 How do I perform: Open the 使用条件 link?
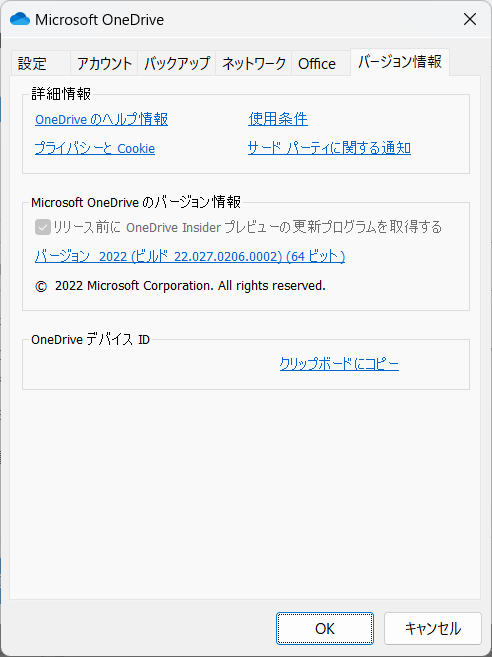[278, 119]
